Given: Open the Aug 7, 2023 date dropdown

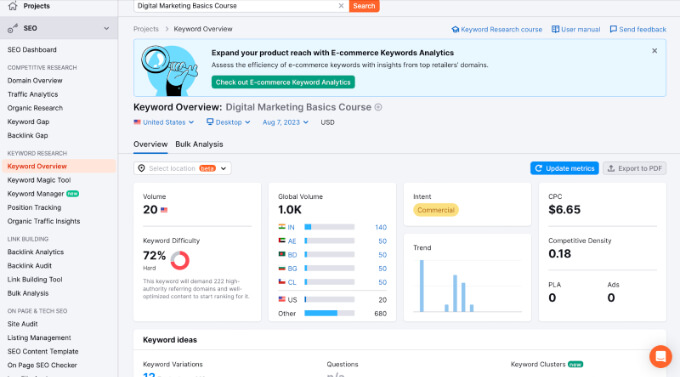Looking at the screenshot, I should click(x=285, y=122).
